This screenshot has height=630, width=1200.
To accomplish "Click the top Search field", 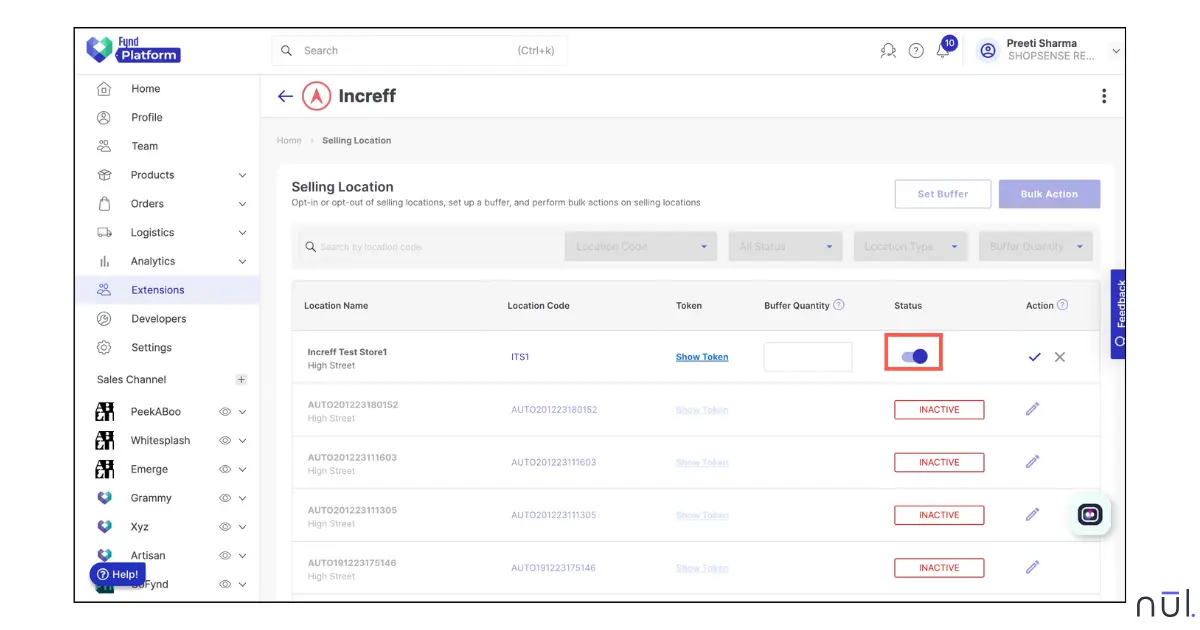I will (419, 50).
